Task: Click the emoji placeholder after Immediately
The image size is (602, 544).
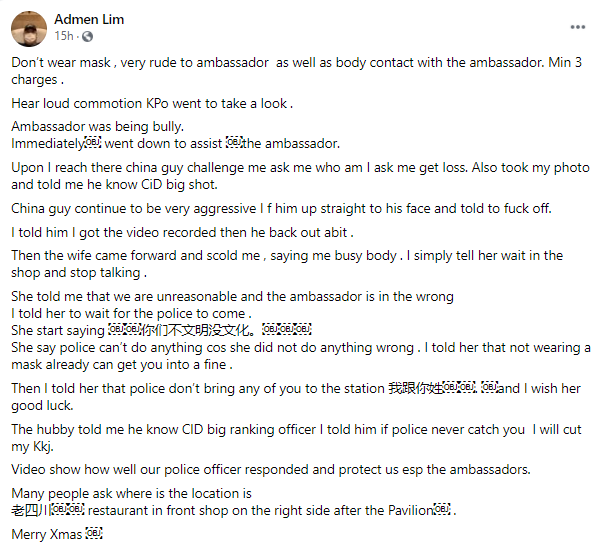Action: (93, 143)
